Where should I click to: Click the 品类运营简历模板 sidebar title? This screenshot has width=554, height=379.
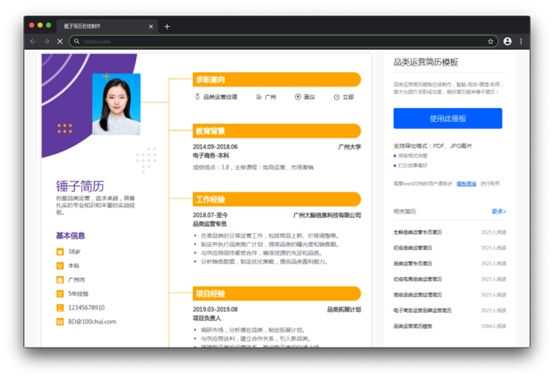[426, 62]
